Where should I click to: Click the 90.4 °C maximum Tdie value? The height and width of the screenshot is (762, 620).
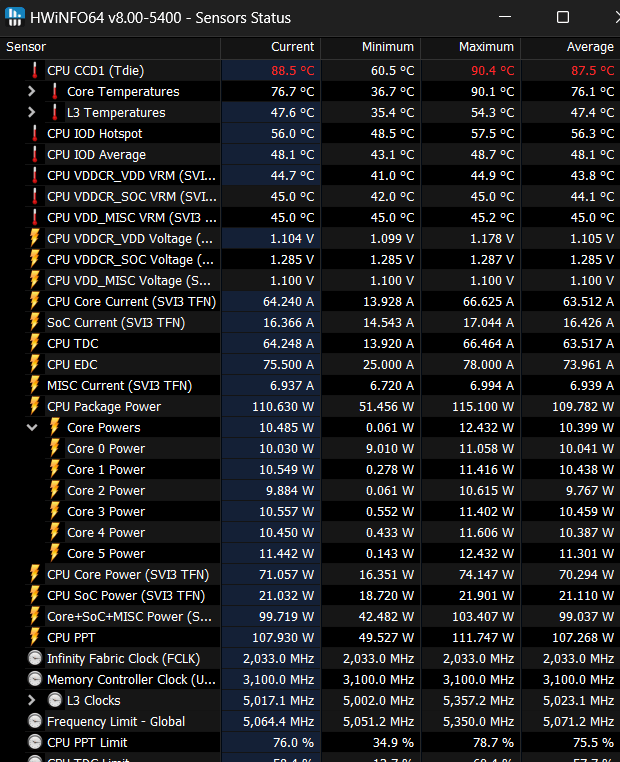(x=492, y=70)
